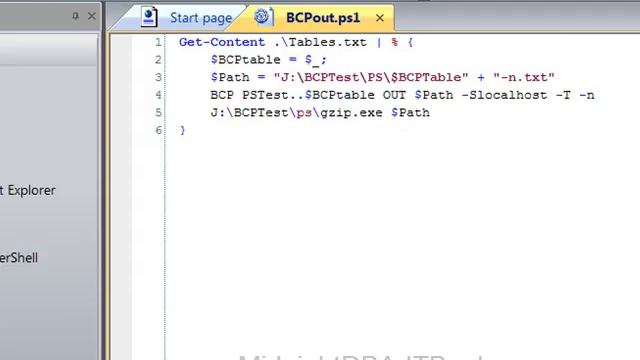
Task: Open the PowerShell panel item
Action: [x=19, y=258]
